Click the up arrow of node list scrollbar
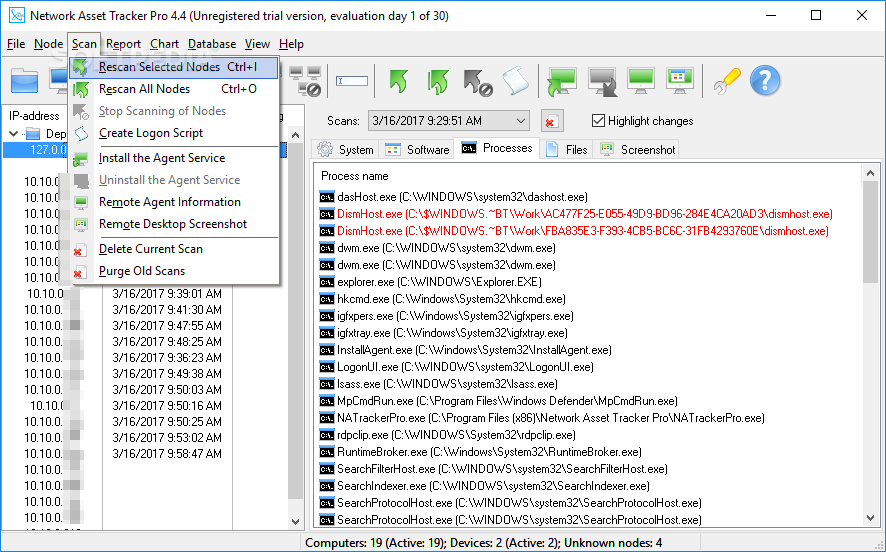The width and height of the screenshot is (886, 552). pyautogui.click(x=296, y=135)
